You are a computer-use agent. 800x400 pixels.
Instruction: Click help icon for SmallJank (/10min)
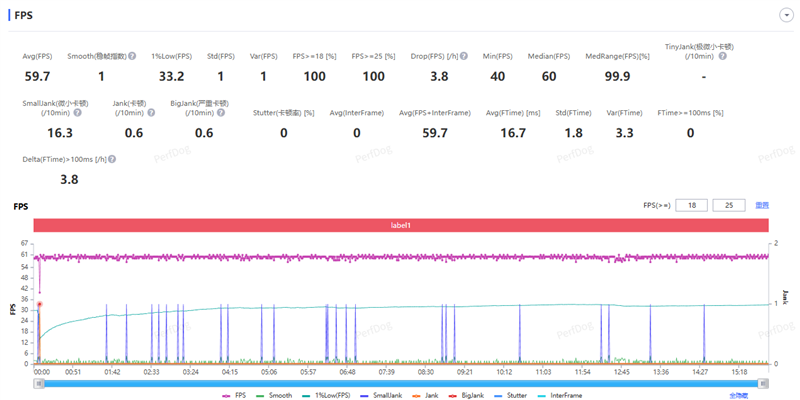(78, 113)
